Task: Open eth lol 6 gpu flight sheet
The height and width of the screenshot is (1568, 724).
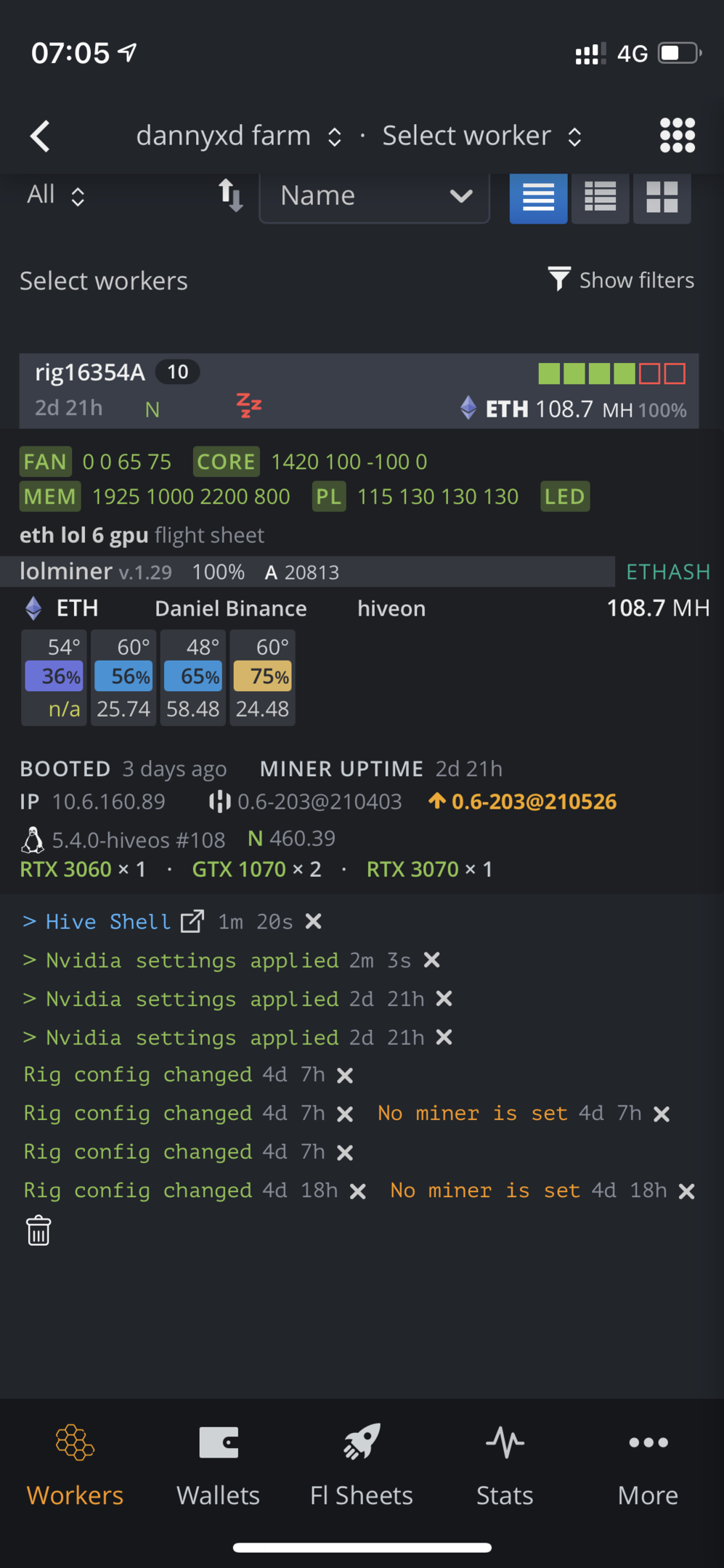Action: (x=142, y=535)
